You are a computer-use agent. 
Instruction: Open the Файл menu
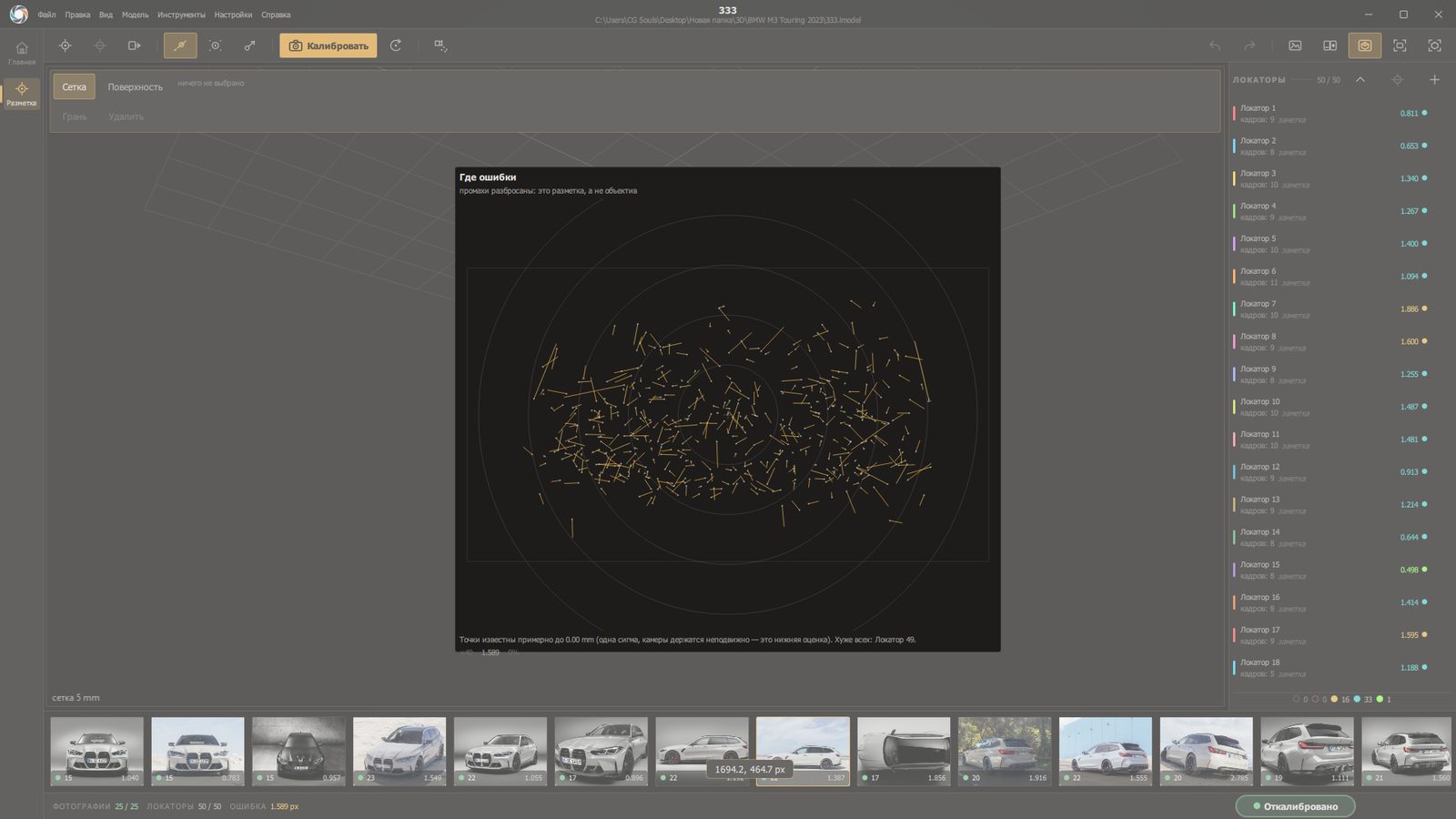pyautogui.click(x=46, y=15)
